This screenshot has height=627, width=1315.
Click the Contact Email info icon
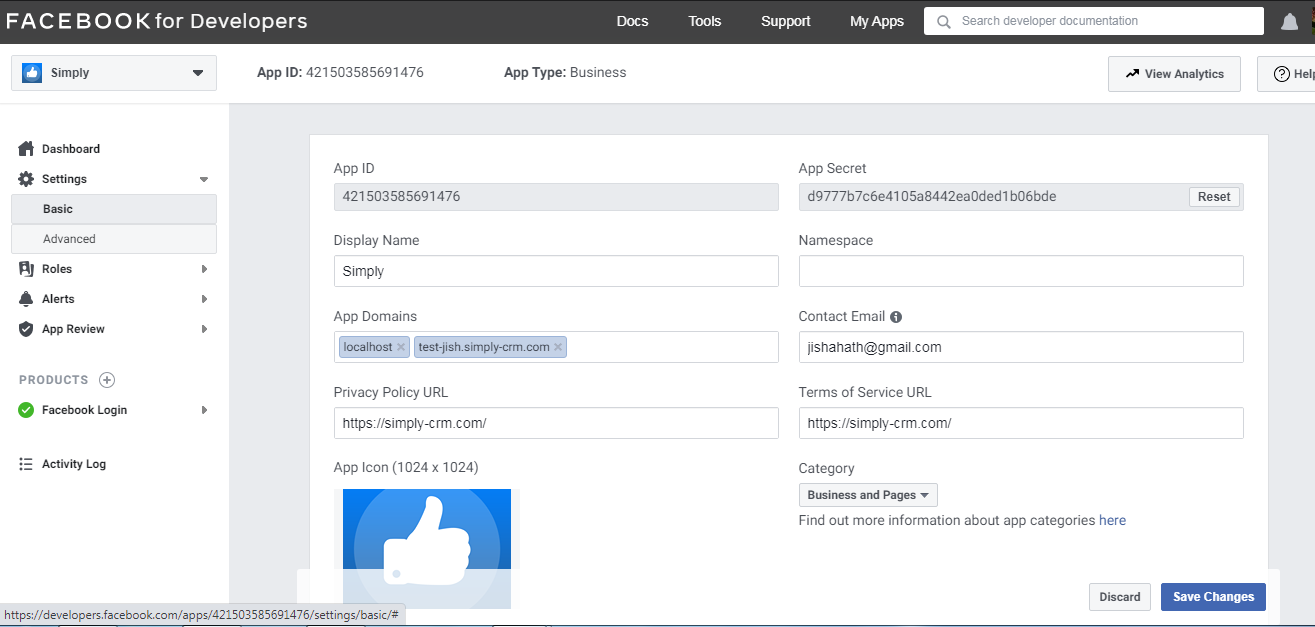coord(896,317)
